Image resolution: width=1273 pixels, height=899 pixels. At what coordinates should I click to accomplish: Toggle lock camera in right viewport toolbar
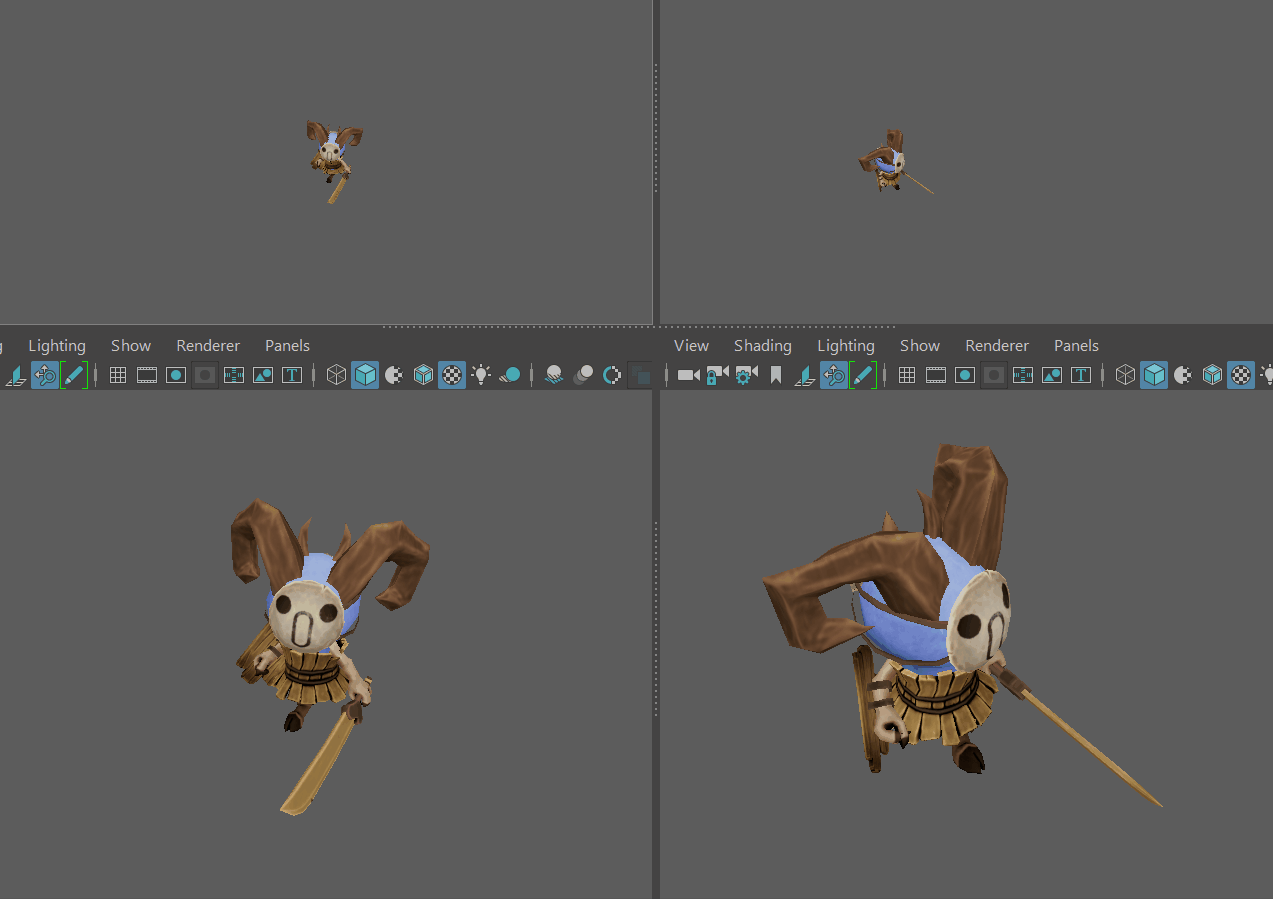click(x=717, y=375)
